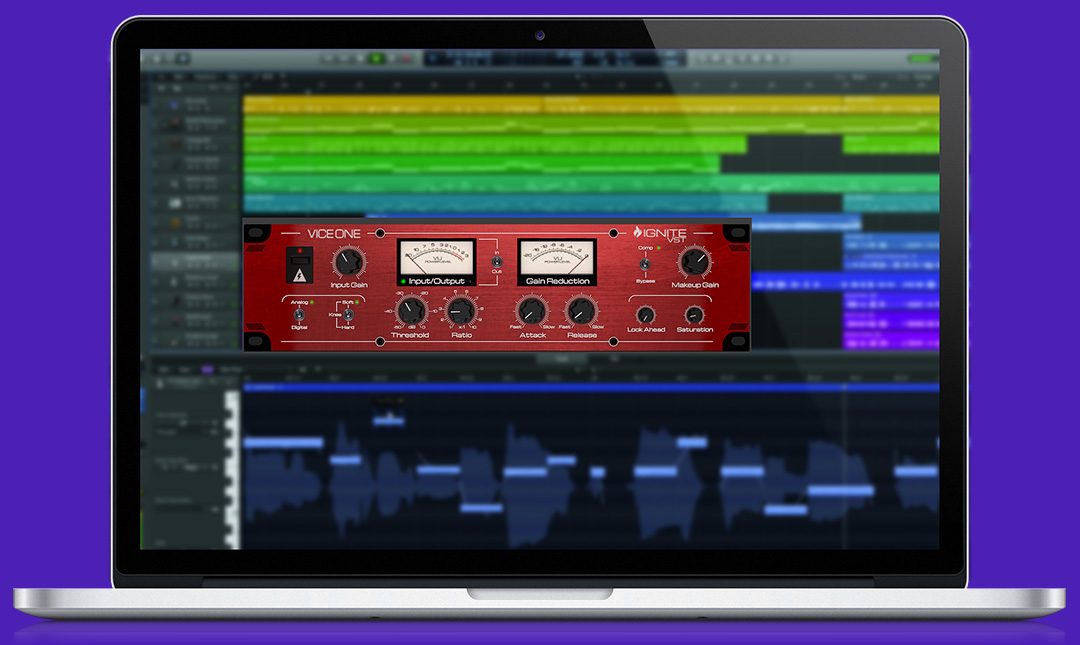Click the Release knob
Image resolution: width=1080 pixels, height=645 pixels.
(x=581, y=311)
